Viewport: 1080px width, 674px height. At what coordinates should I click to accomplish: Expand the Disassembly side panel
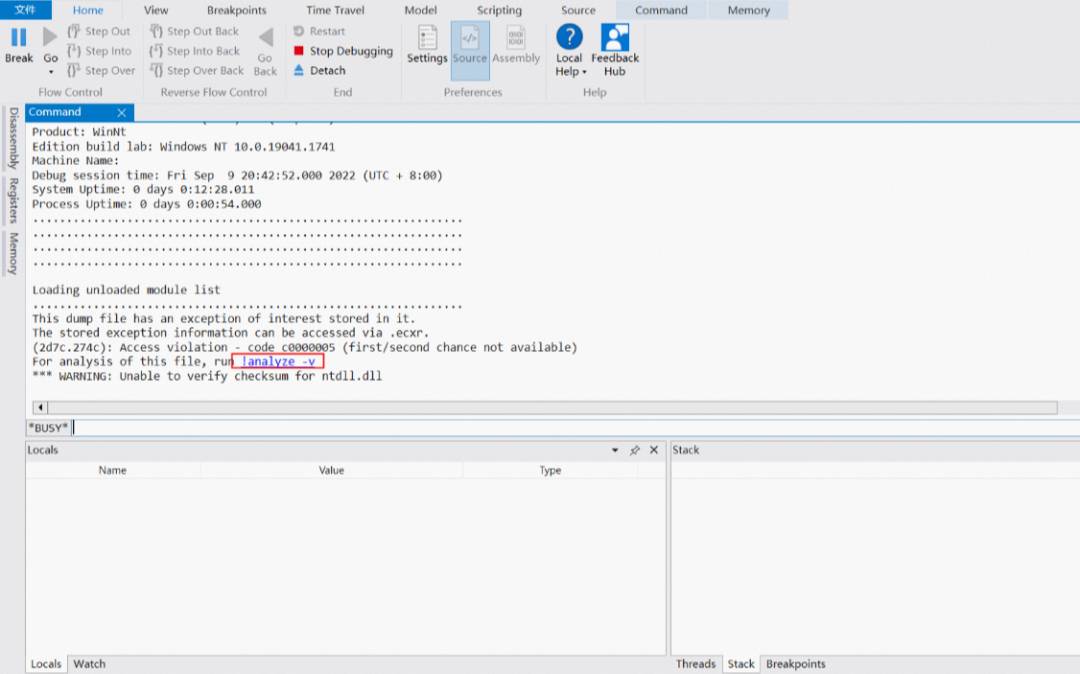pyautogui.click(x=13, y=138)
